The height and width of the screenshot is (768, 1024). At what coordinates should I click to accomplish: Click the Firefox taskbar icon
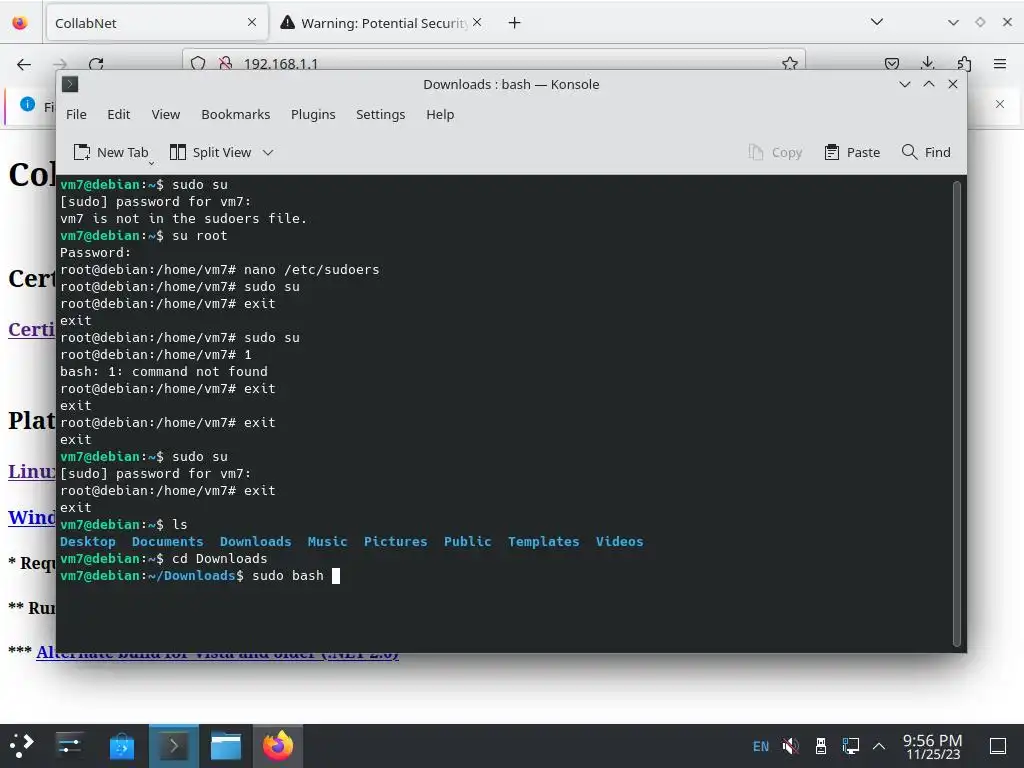(x=278, y=746)
